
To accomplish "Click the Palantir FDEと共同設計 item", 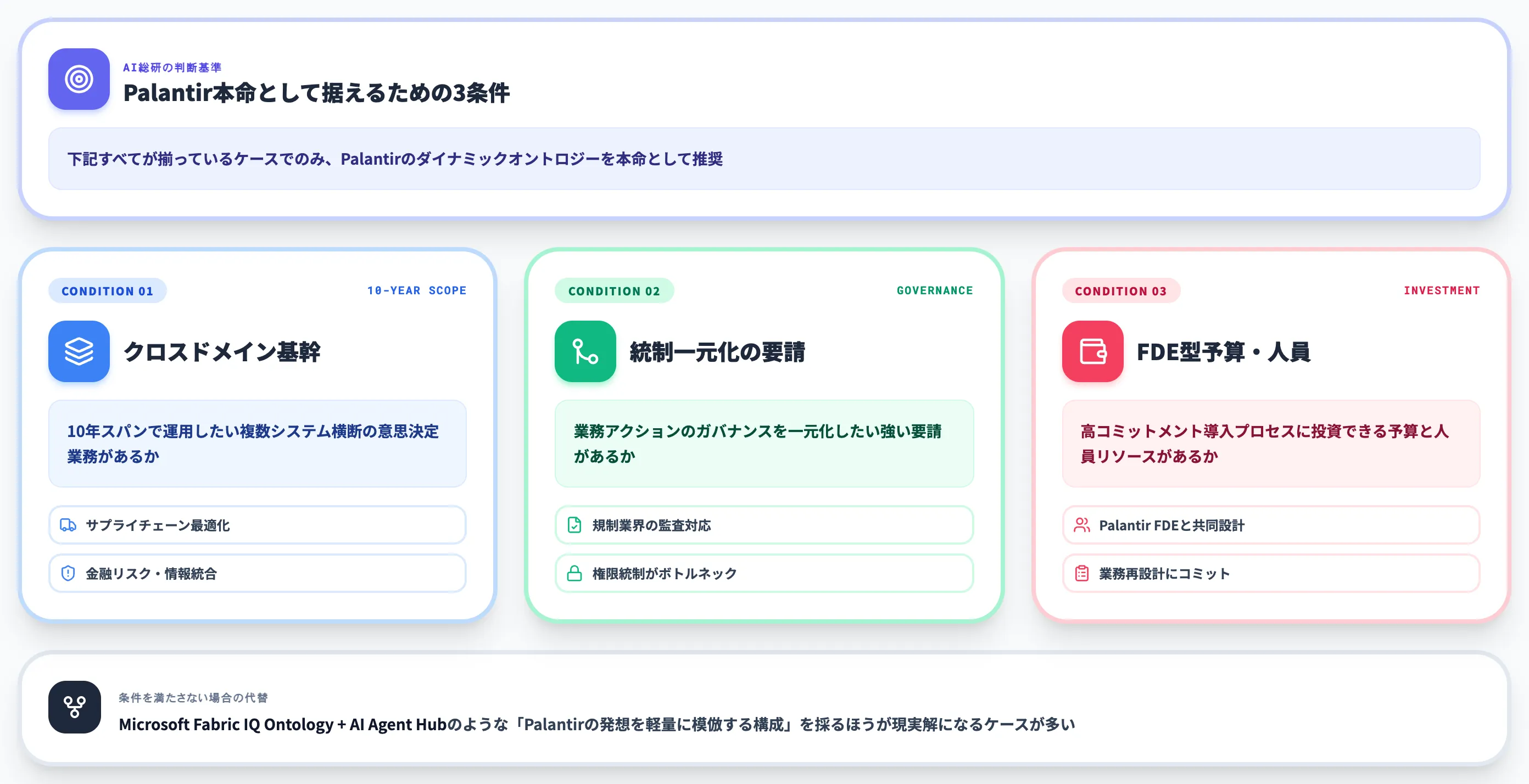I will click(x=1271, y=525).
